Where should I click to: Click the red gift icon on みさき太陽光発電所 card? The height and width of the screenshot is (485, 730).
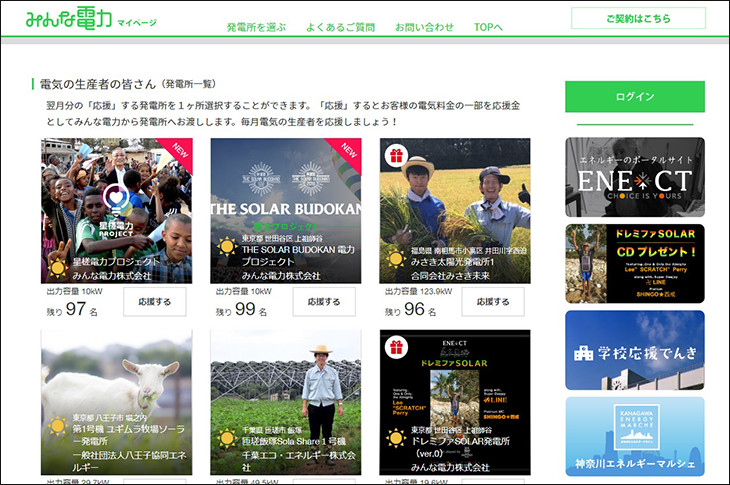tap(394, 155)
